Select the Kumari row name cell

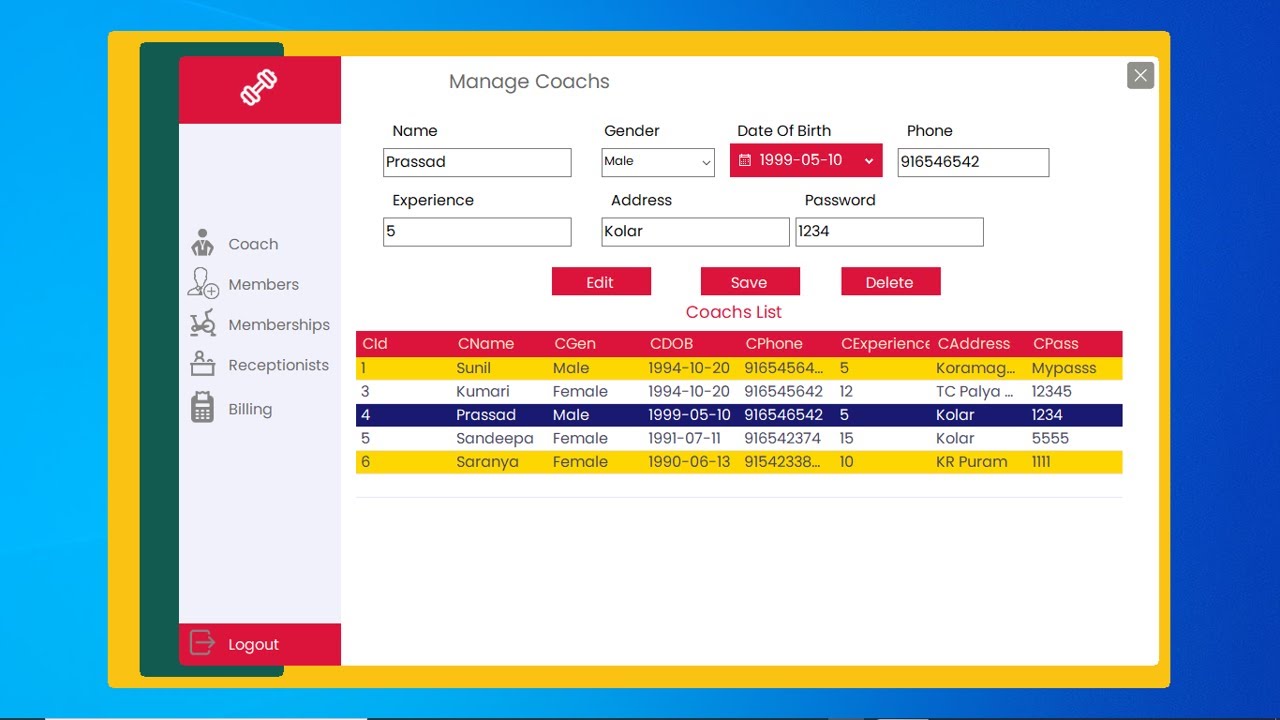[x=500, y=391]
